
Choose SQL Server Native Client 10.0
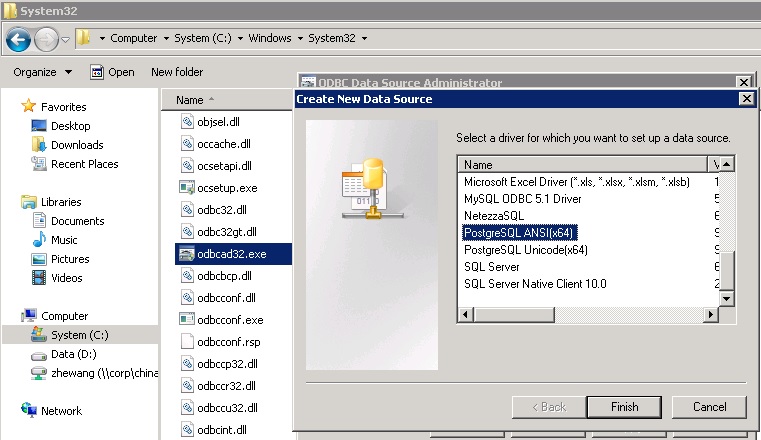point(535,284)
